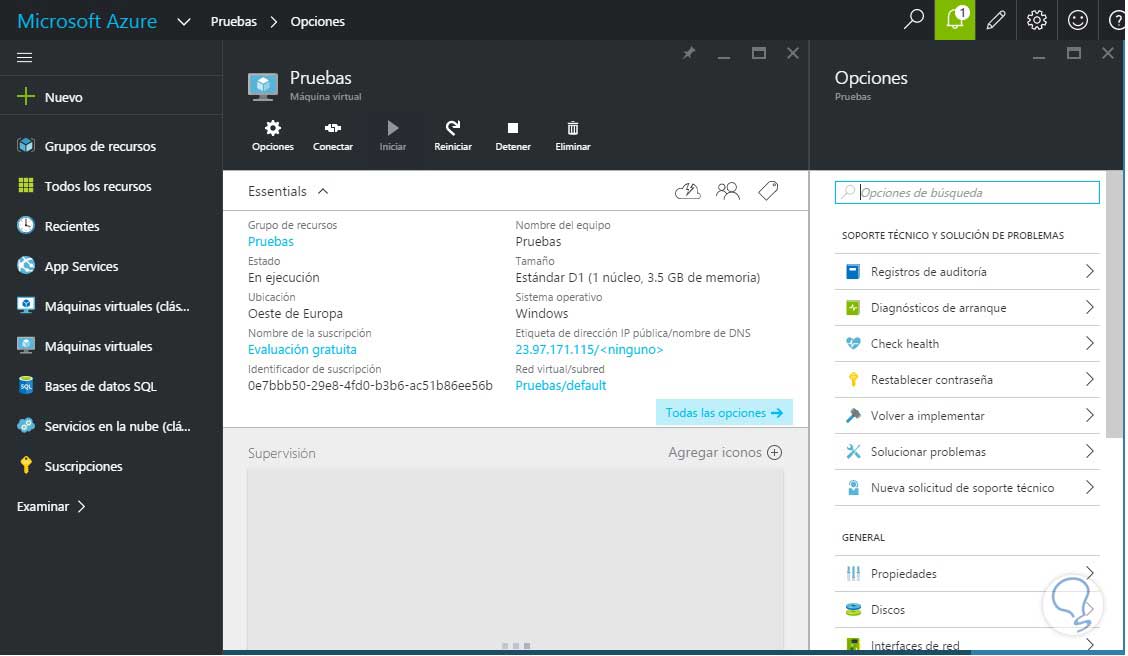This screenshot has height=656, width=1128.
Task: Click the 23.97.171.115 IP address link
Action: click(589, 350)
